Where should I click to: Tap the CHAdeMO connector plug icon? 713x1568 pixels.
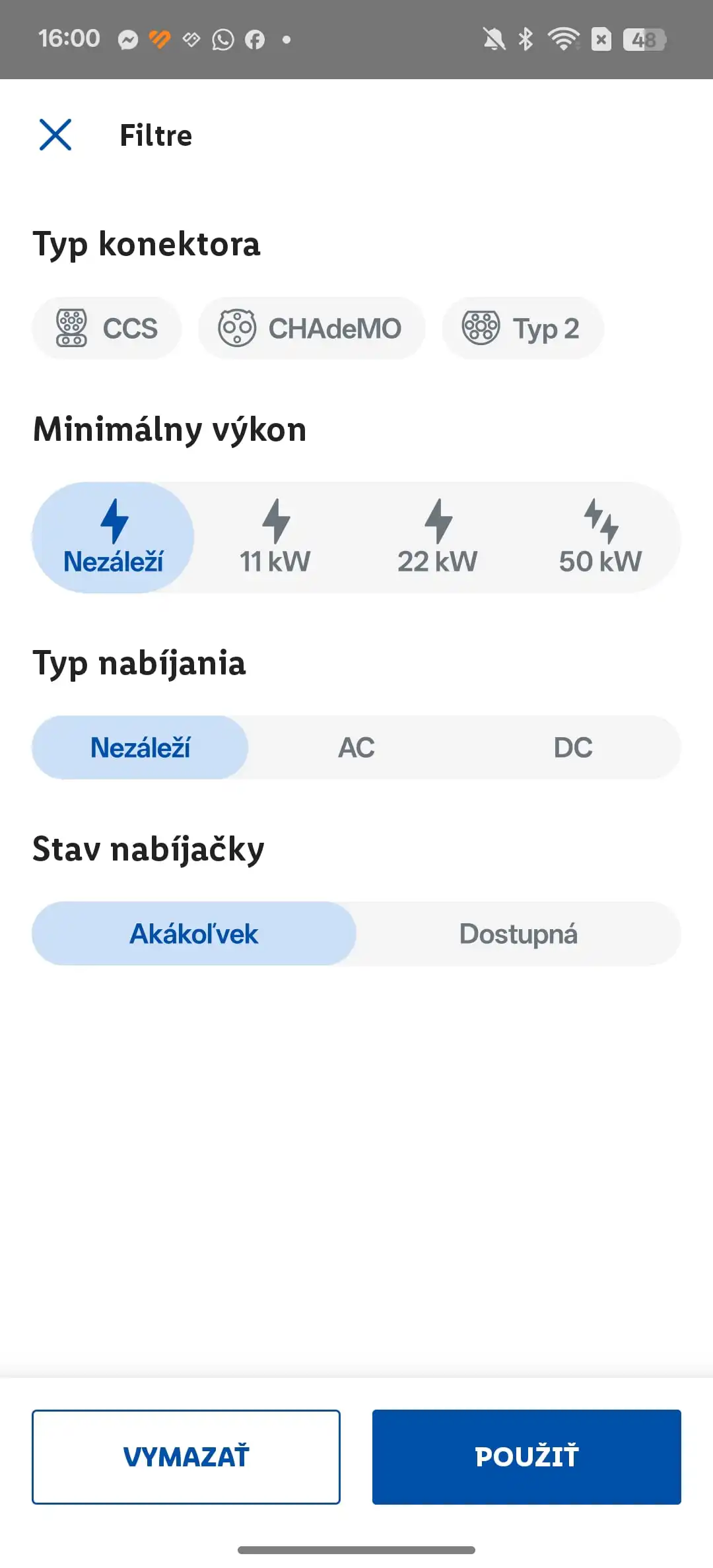click(236, 328)
